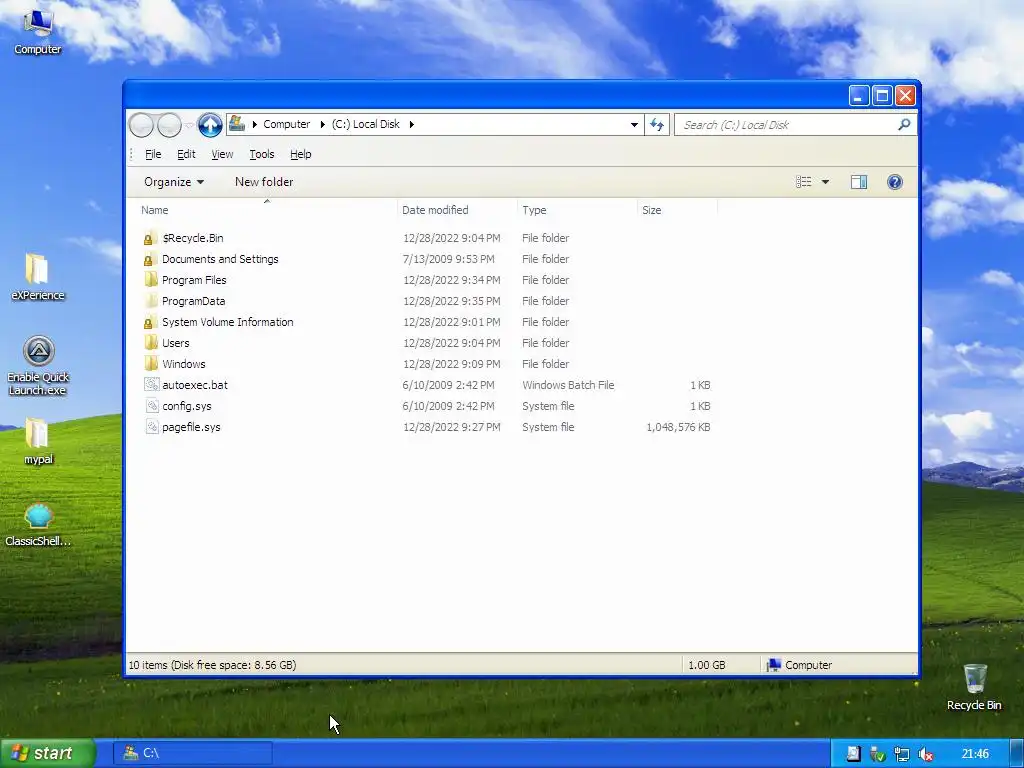Click the taskbar clock showing 21:46
This screenshot has height=768, width=1024.
pos(975,754)
